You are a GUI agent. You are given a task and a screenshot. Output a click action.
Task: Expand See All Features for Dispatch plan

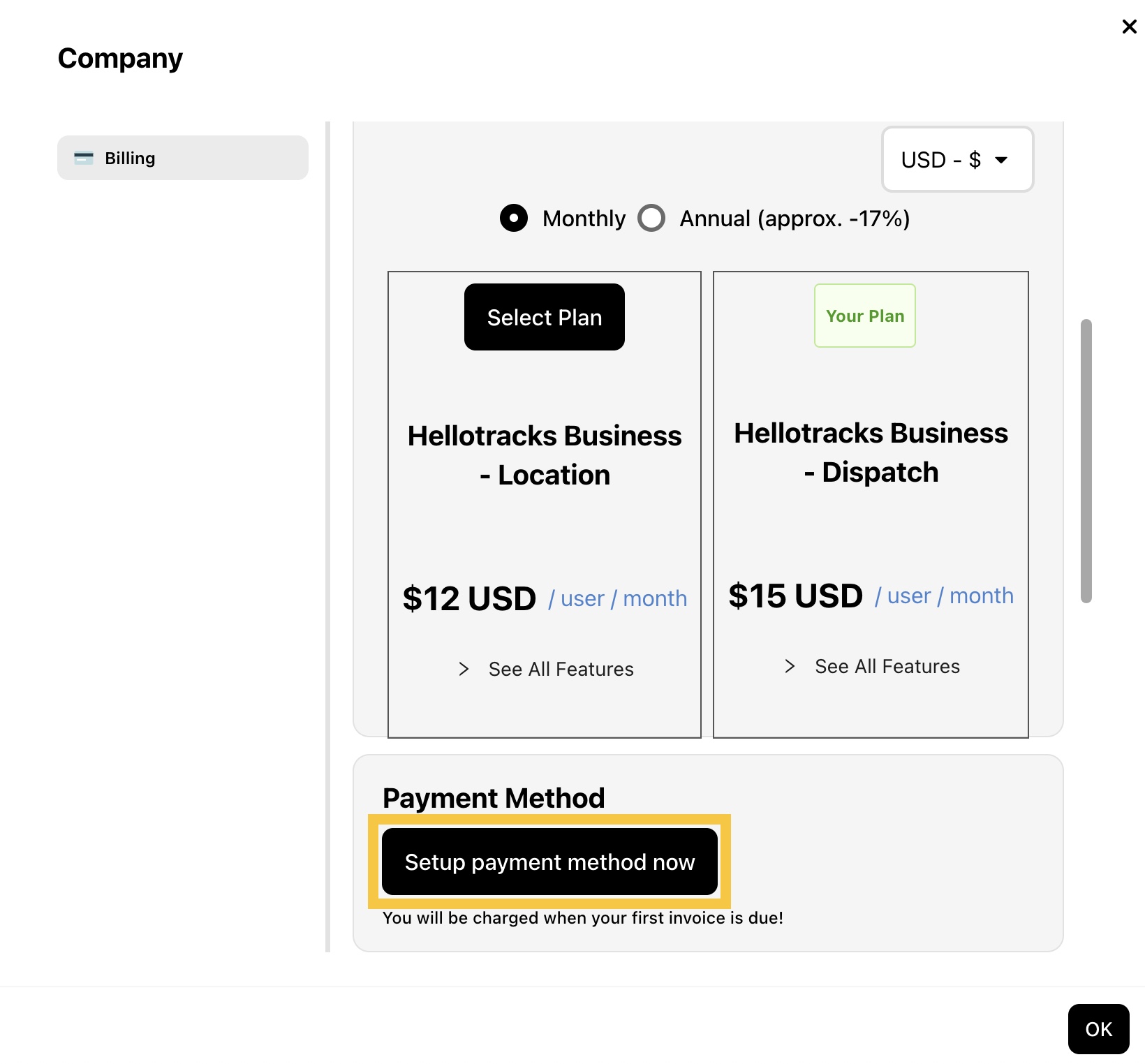[887, 666]
